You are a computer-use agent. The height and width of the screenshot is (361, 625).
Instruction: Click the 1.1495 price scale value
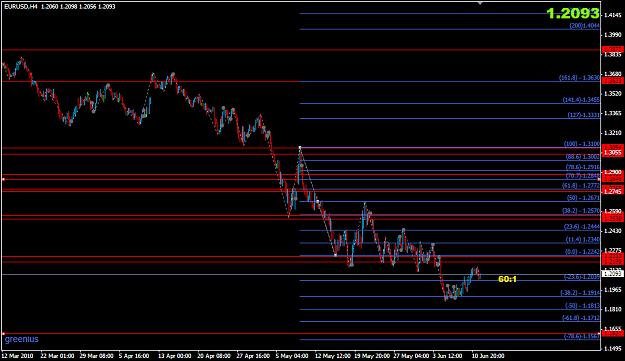click(613, 349)
